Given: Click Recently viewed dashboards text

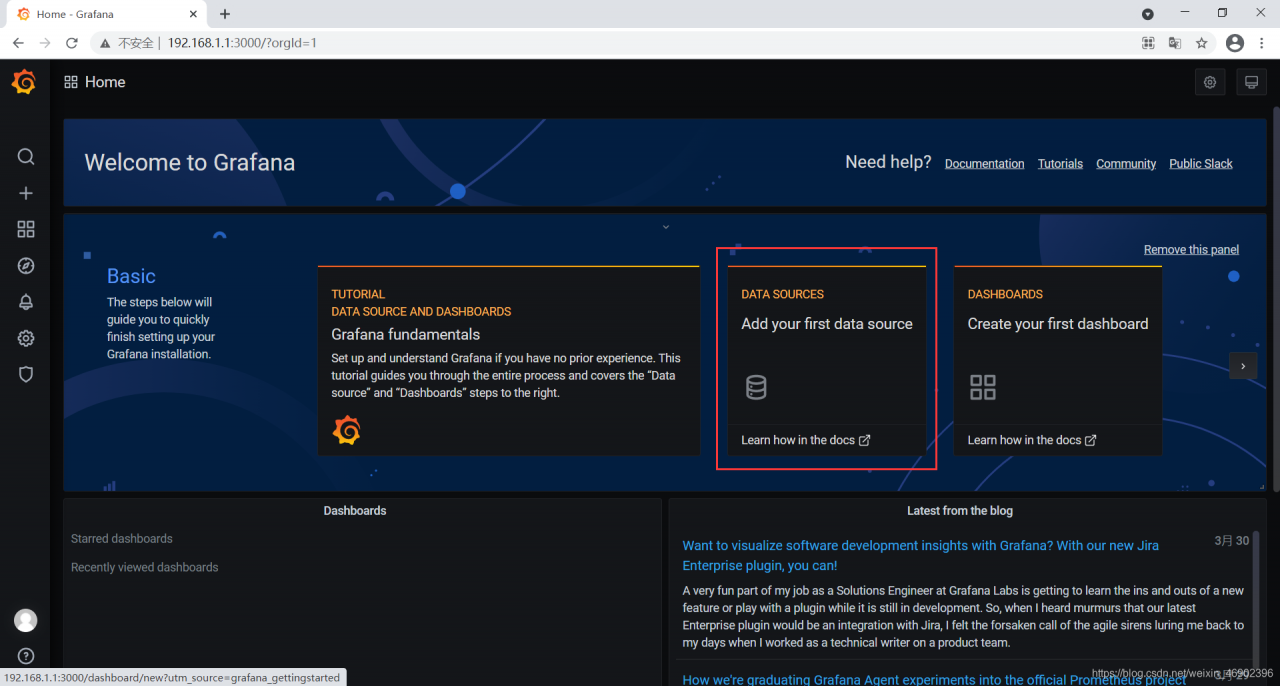Looking at the screenshot, I should coord(144,567).
